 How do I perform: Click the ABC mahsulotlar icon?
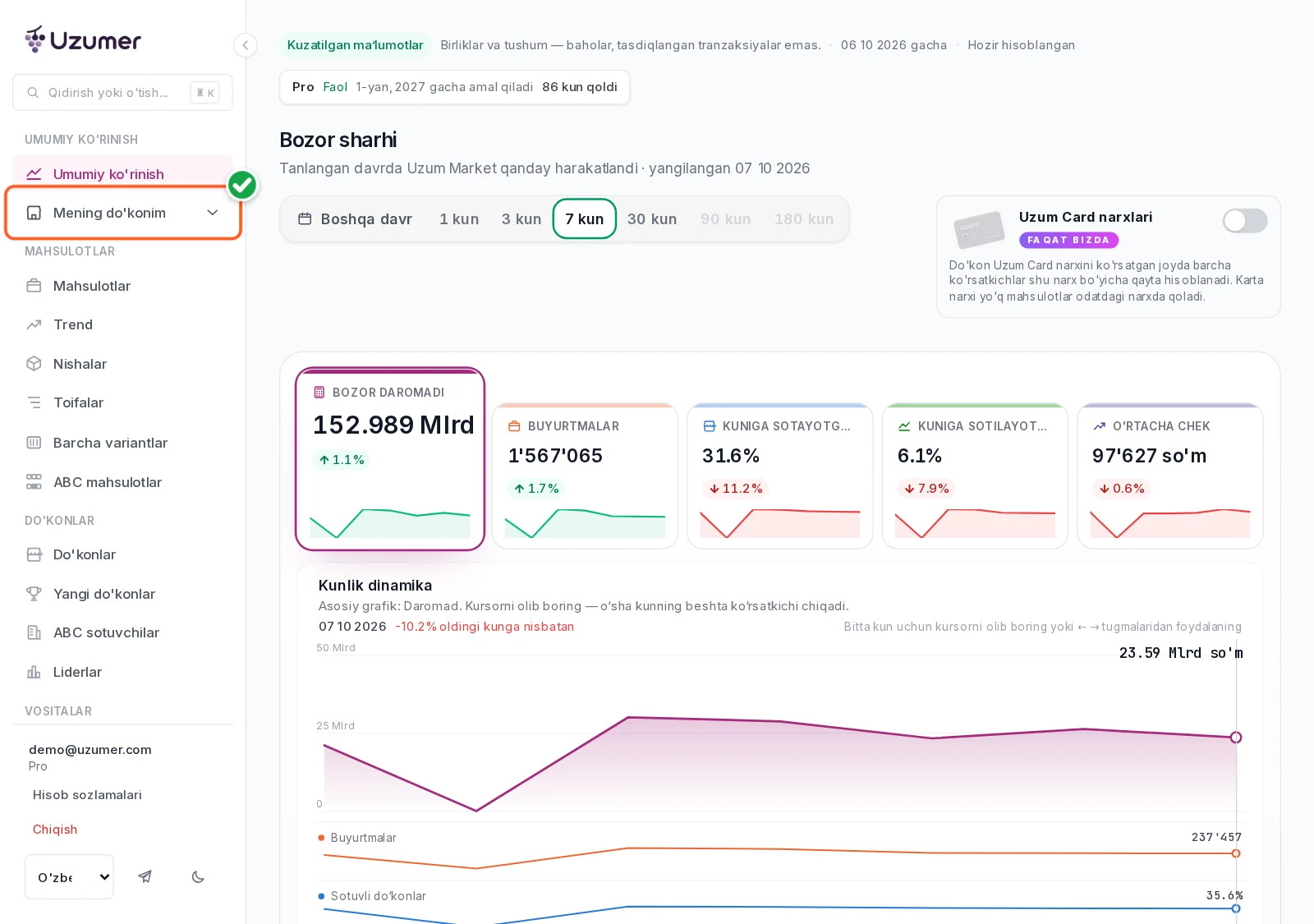[34, 482]
